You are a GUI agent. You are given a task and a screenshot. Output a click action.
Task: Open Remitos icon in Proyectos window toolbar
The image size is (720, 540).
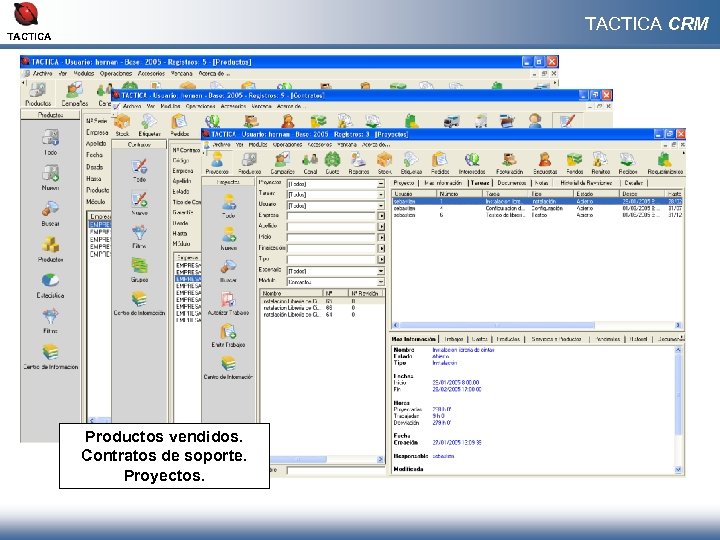(x=600, y=163)
